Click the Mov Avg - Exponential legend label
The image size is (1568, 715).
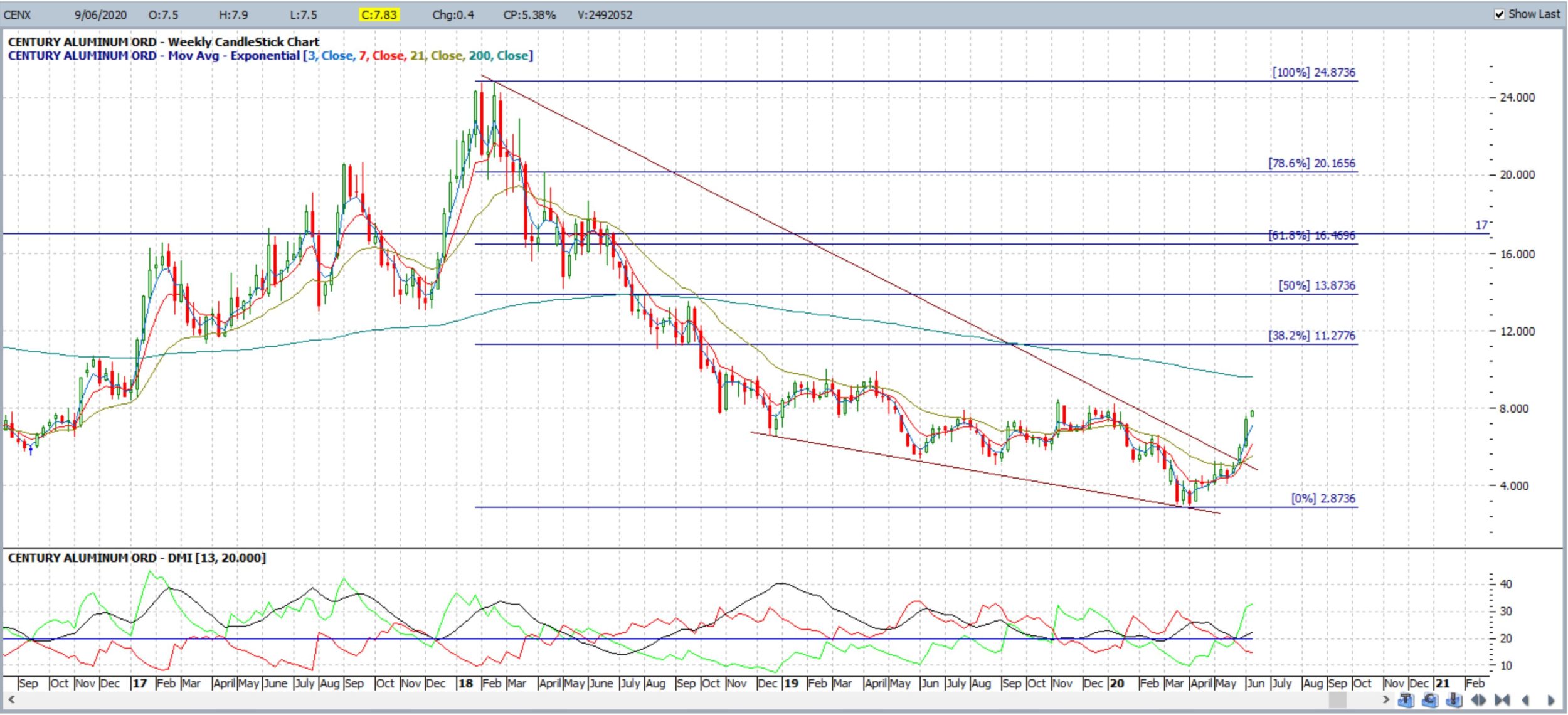pos(234,56)
